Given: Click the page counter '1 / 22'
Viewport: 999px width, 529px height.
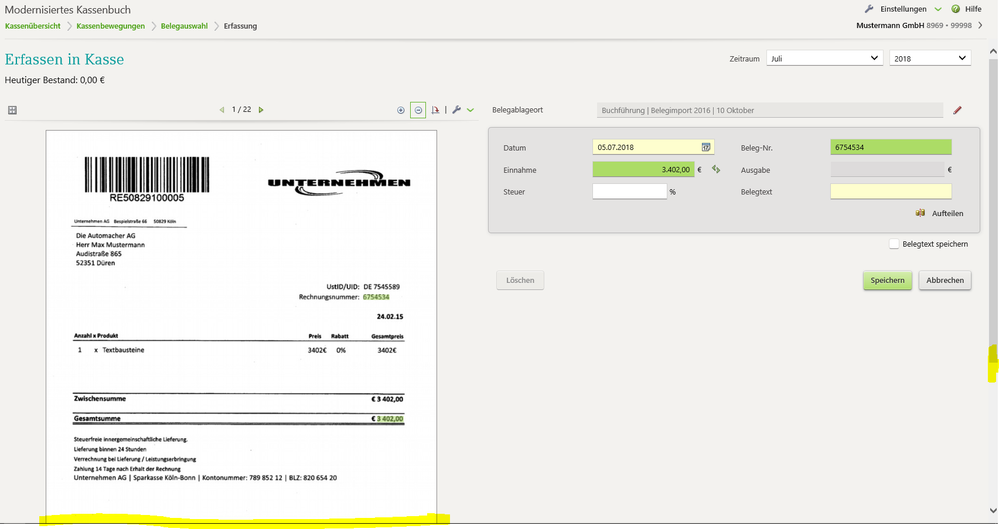Looking at the screenshot, I should [x=241, y=110].
